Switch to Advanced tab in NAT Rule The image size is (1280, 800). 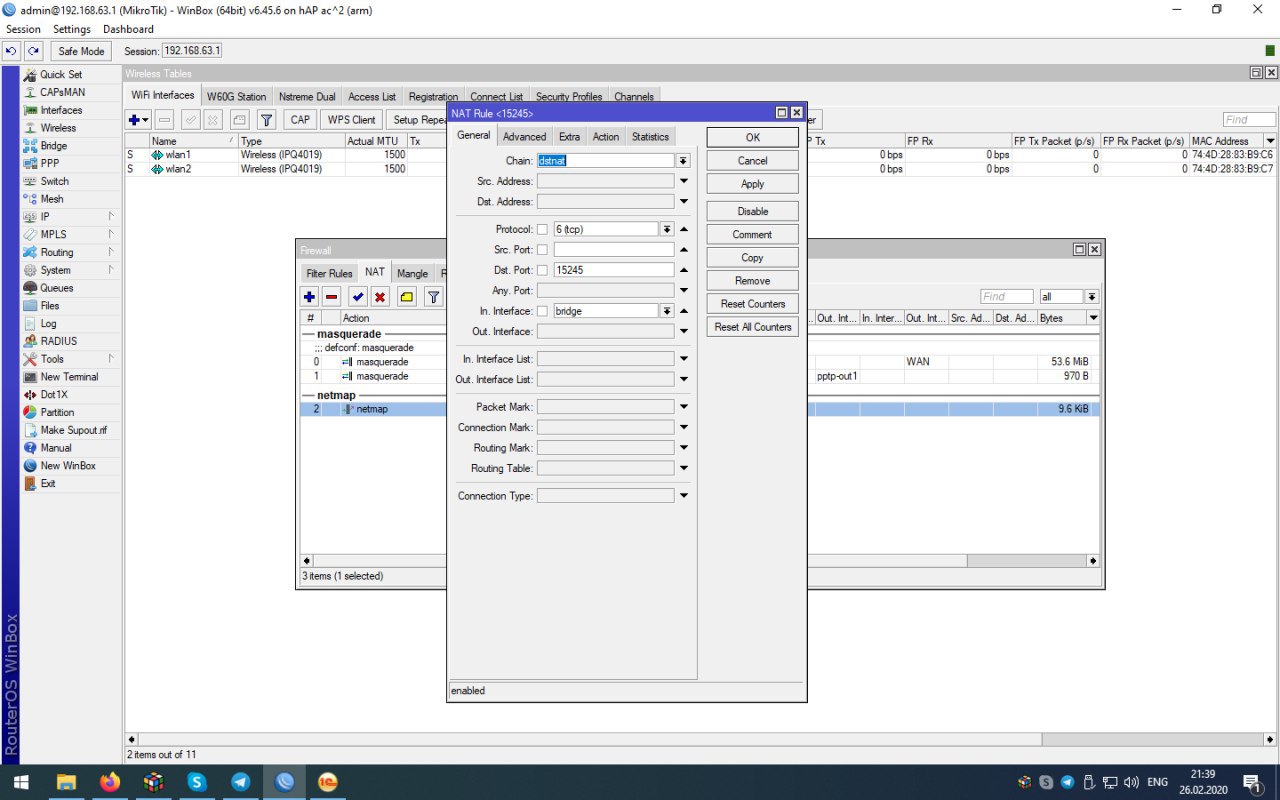[x=524, y=137]
